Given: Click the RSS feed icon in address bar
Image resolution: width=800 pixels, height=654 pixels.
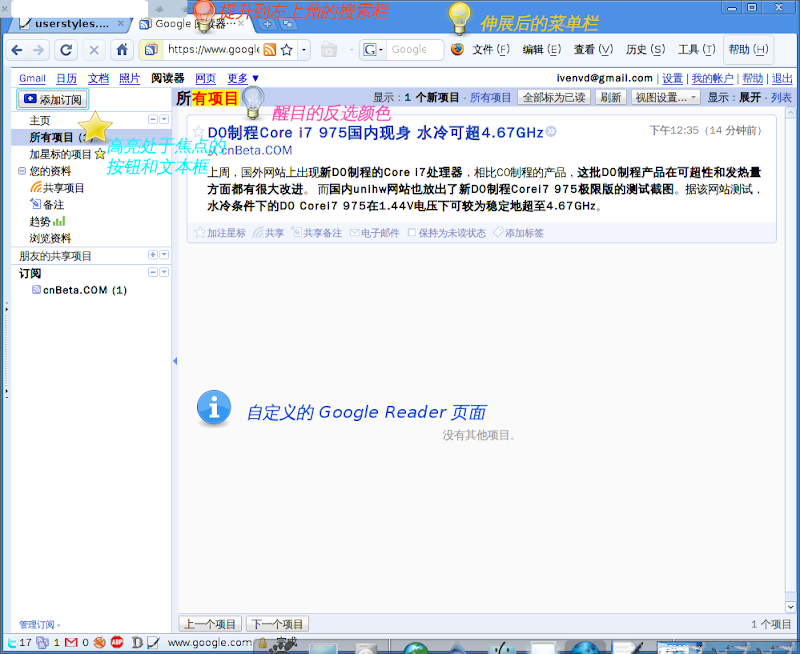Looking at the screenshot, I should click(270, 49).
